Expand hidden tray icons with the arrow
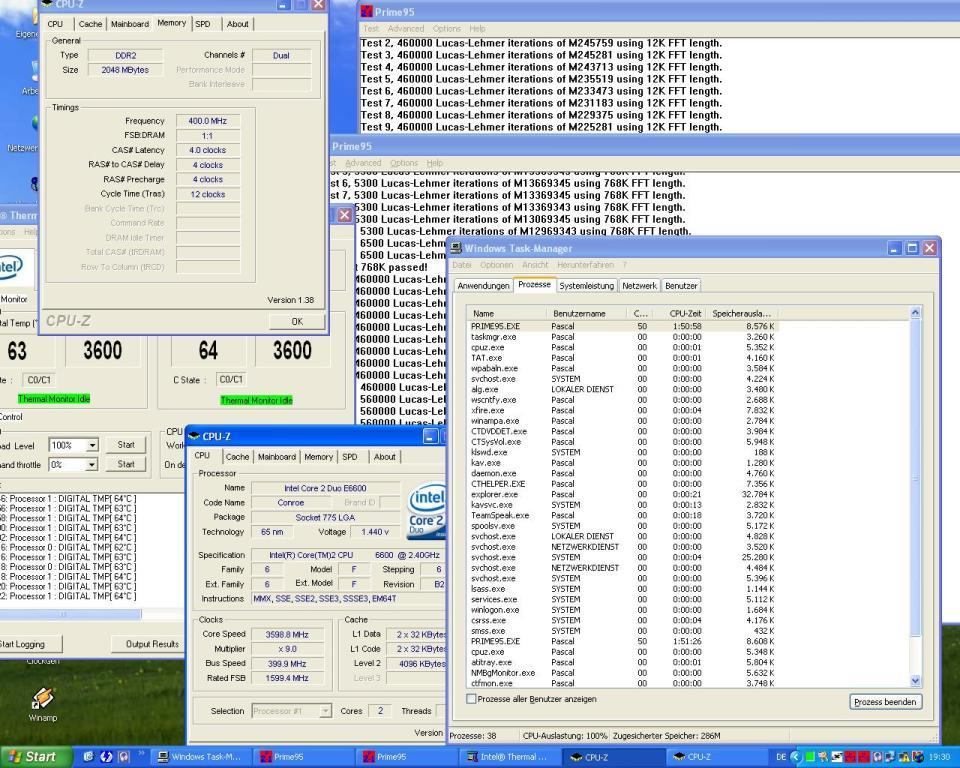The width and height of the screenshot is (960, 768). [796, 758]
